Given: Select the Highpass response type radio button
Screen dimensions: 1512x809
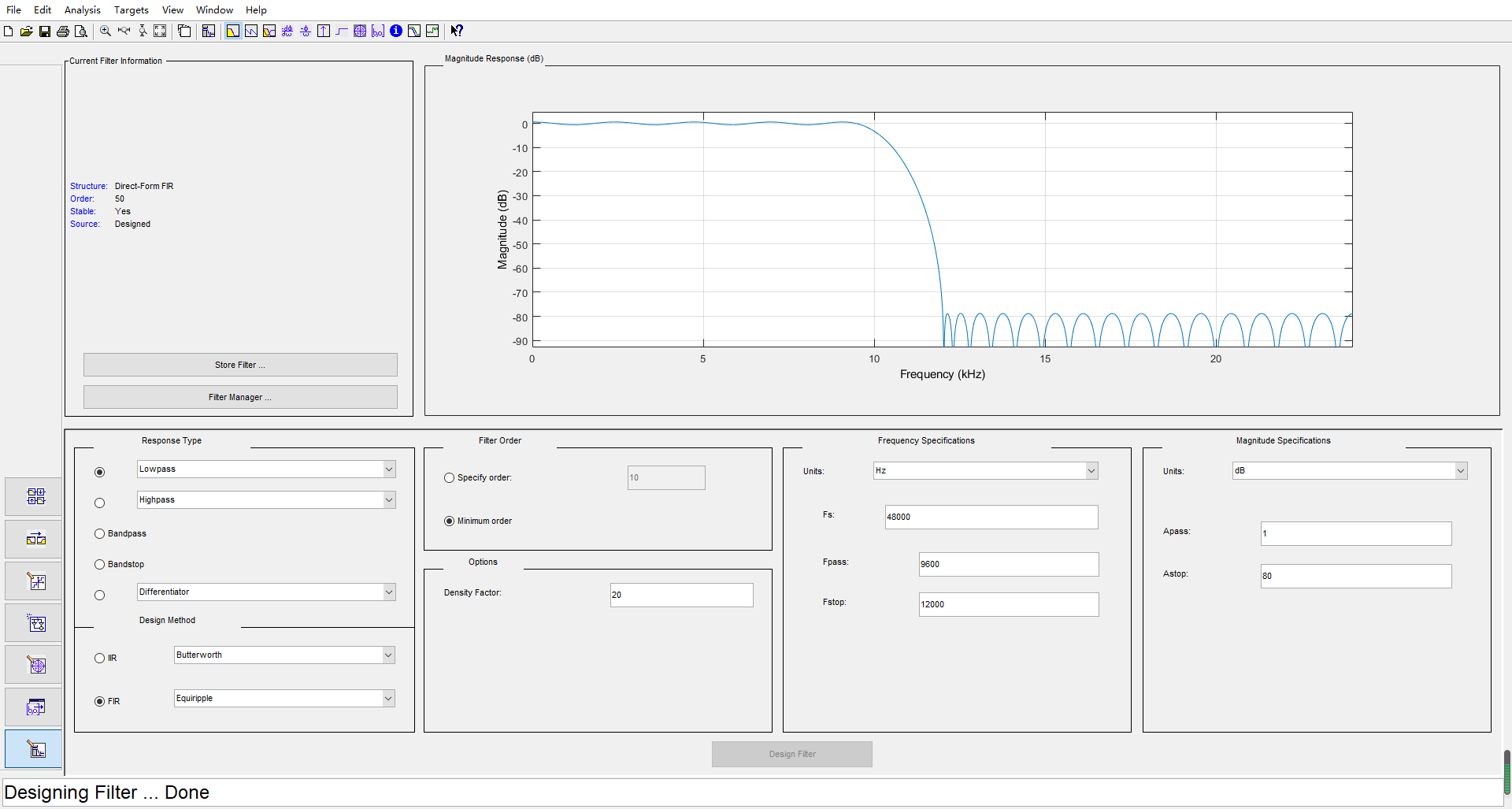Looking at the screenshot, I should point(99,503).
